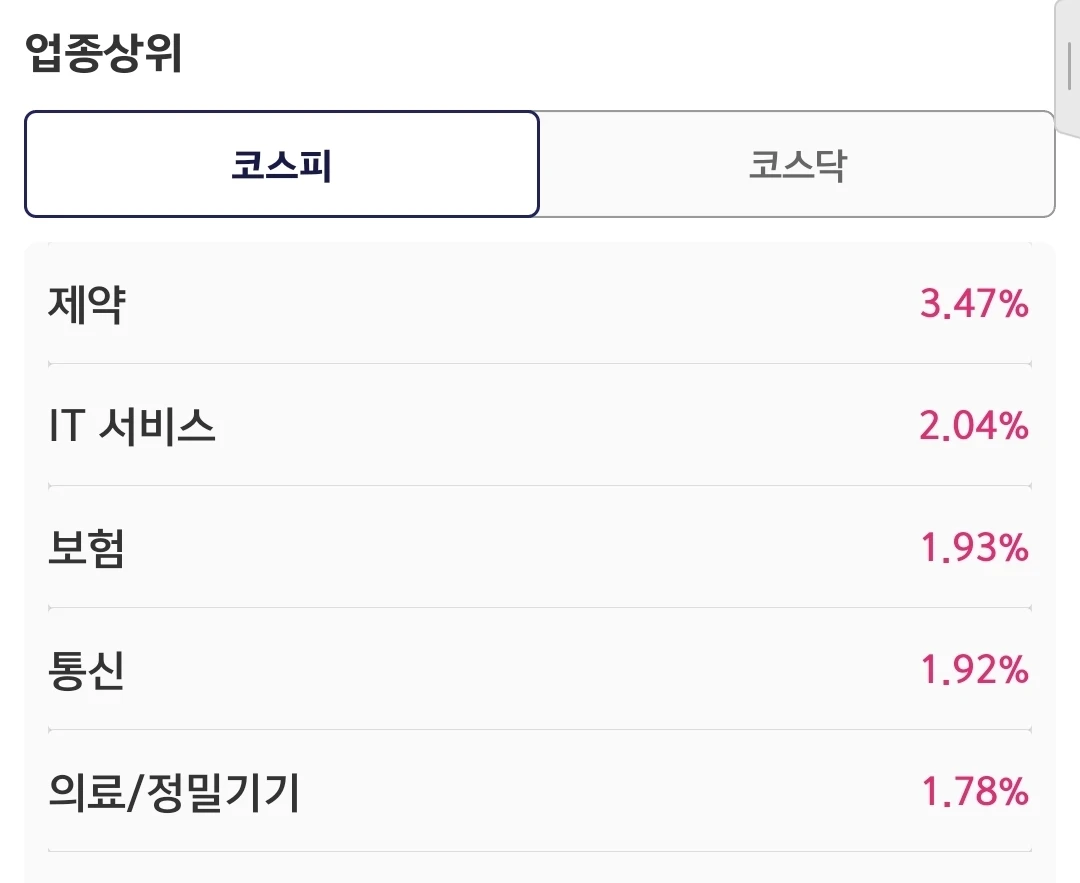Select the row between 보험 and 1.93%
The height and width of the screenshot is (883, 1080).
[540, 548]
